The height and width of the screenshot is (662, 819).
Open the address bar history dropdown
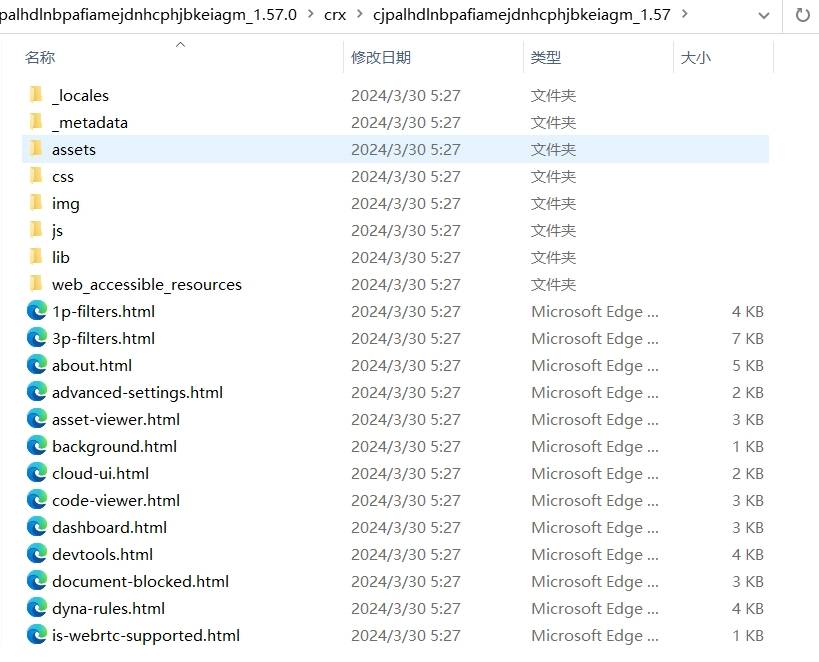coord(764,15)
